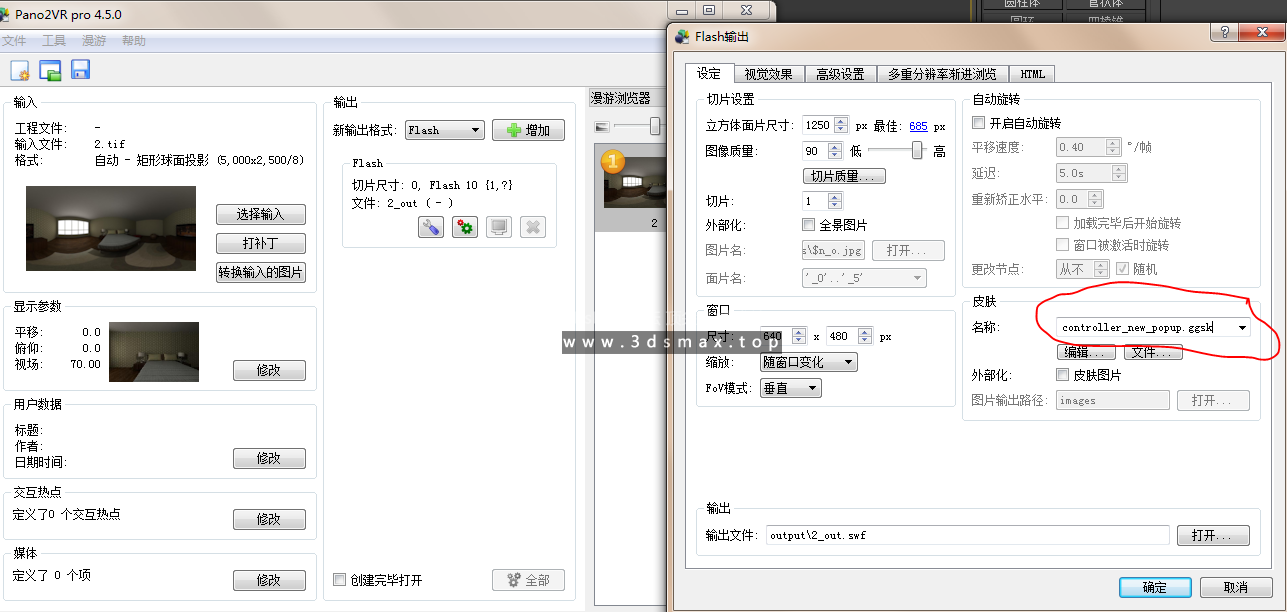Click 打开... next to 输出文件
This screenshot has width=1287, height=612.
[1213, 535]
